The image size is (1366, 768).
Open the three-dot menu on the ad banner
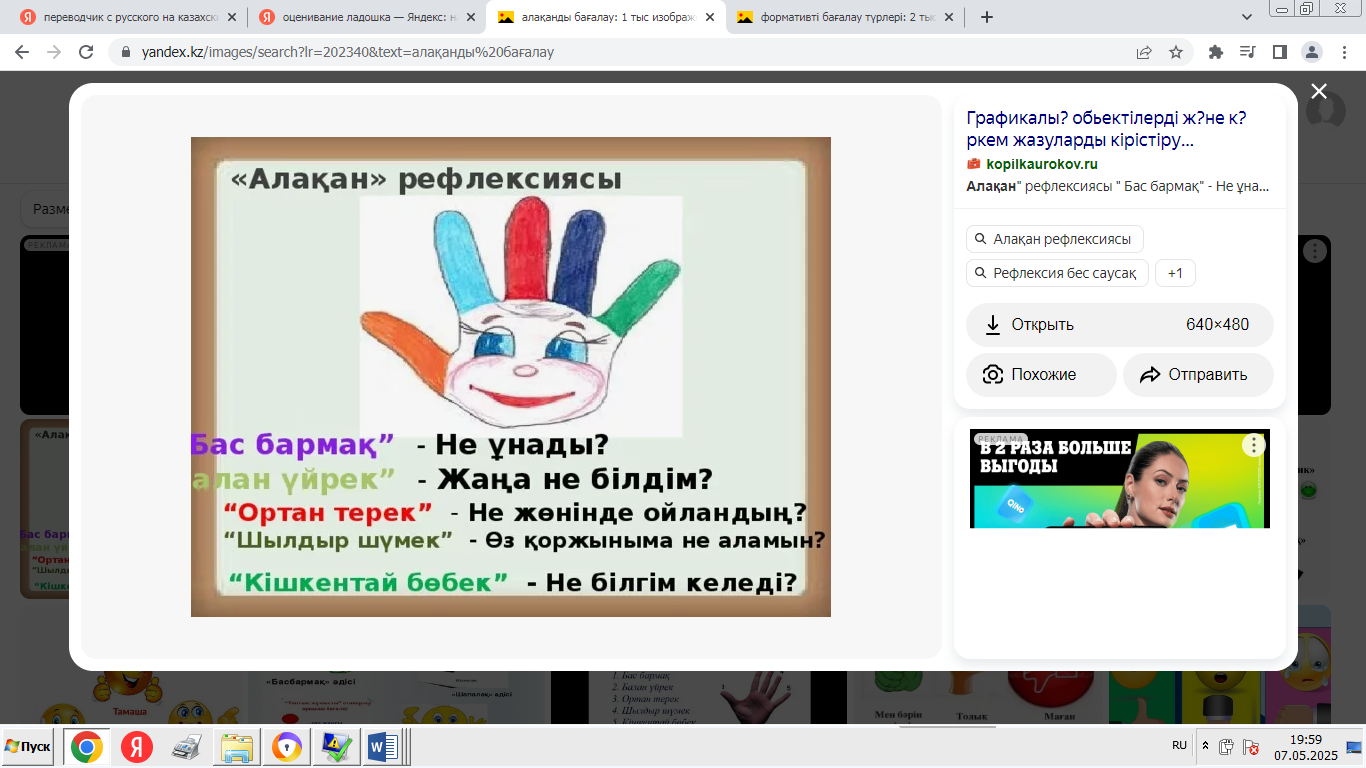tap(1254, 446)
